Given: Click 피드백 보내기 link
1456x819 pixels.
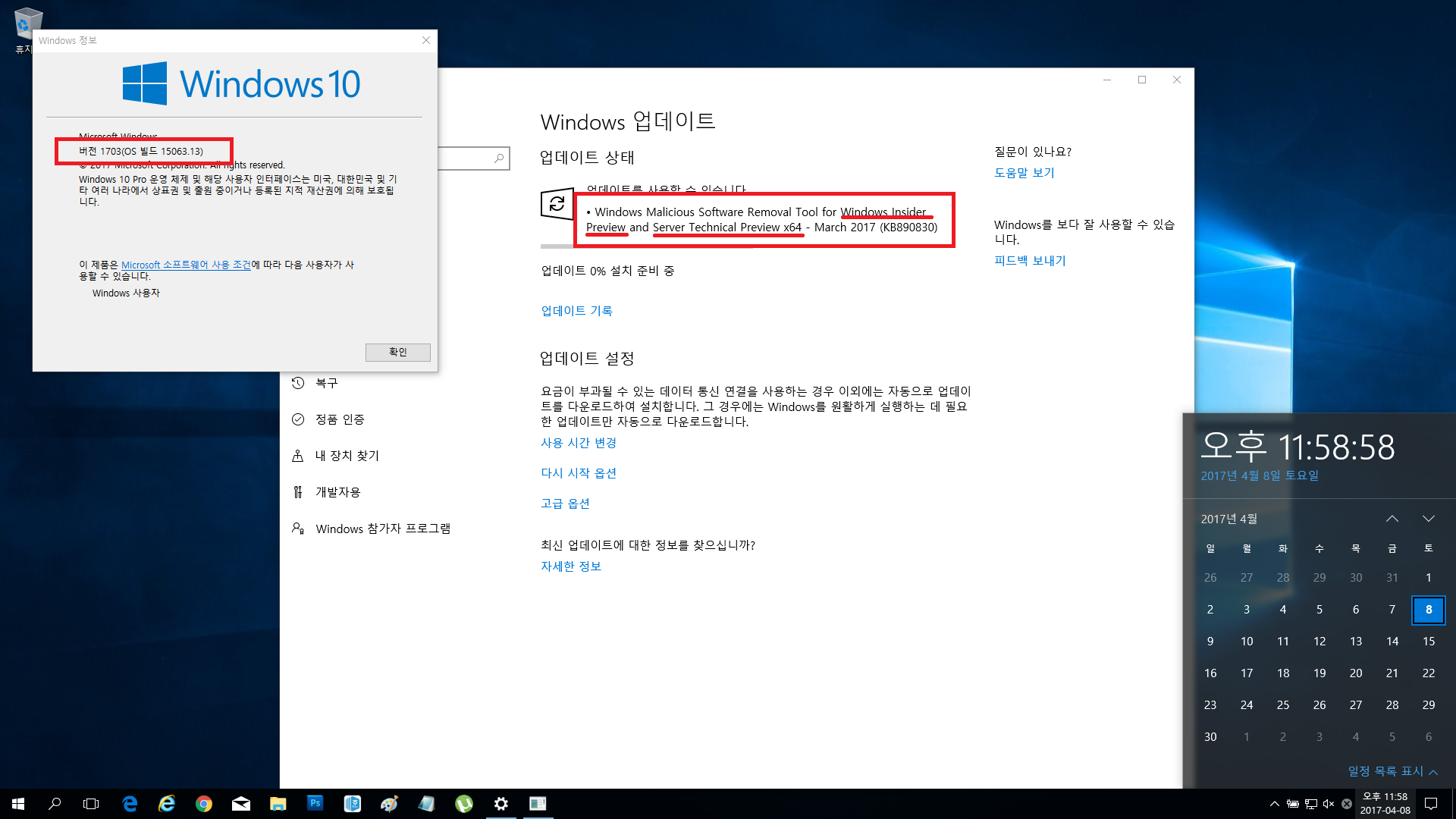Looking at the screenshot, I should pyautogui.click(x=1030, y=261).
